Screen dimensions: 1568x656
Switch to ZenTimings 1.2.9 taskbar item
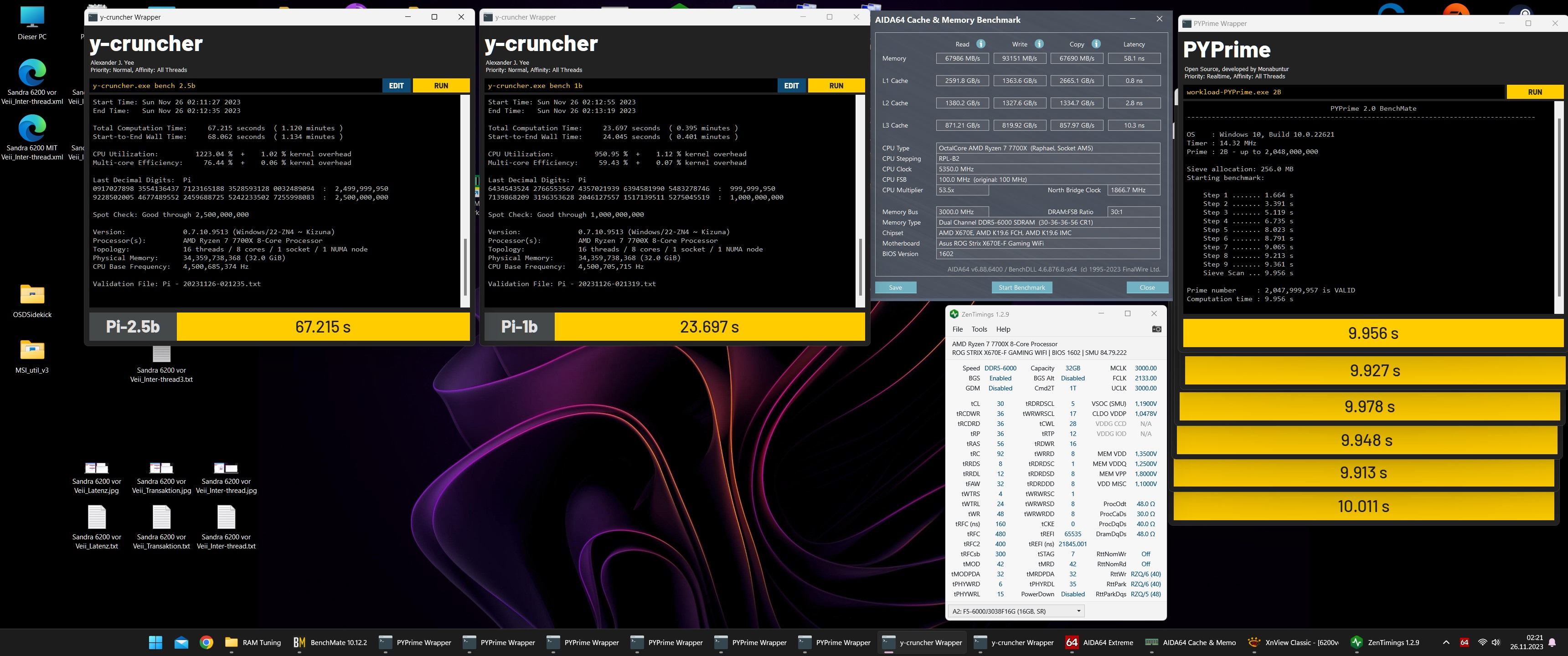[1385, 642]
